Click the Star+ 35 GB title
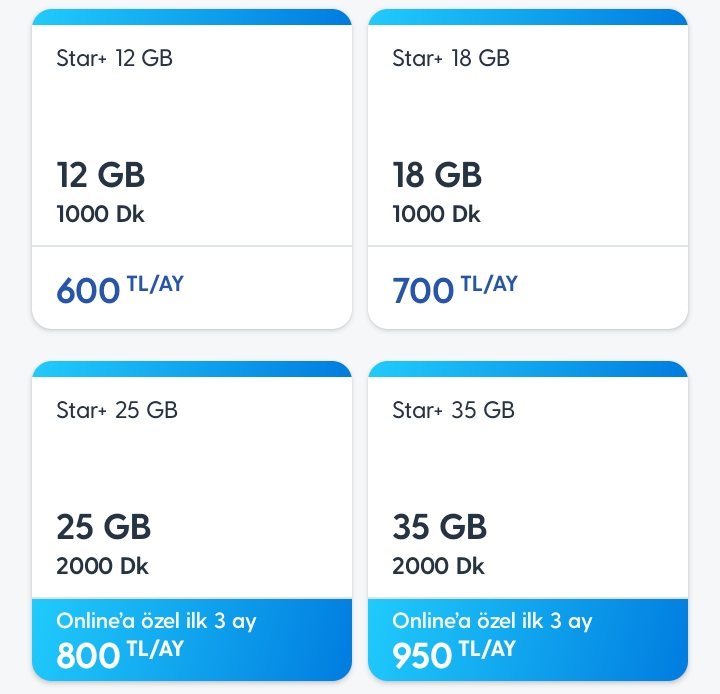 click(453, 410)
